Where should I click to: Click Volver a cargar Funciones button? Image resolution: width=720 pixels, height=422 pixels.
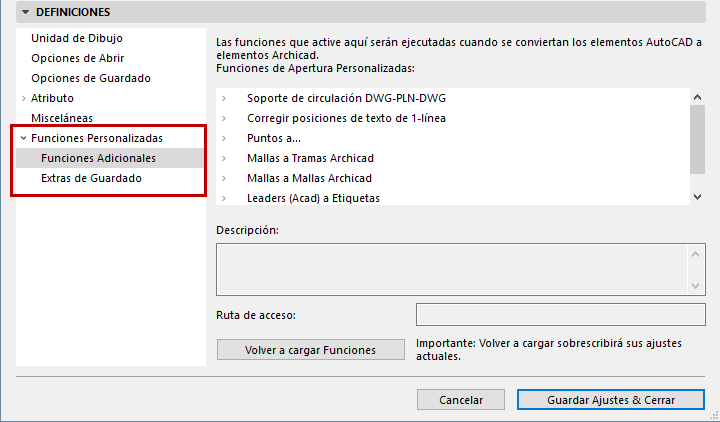point(311,350)
